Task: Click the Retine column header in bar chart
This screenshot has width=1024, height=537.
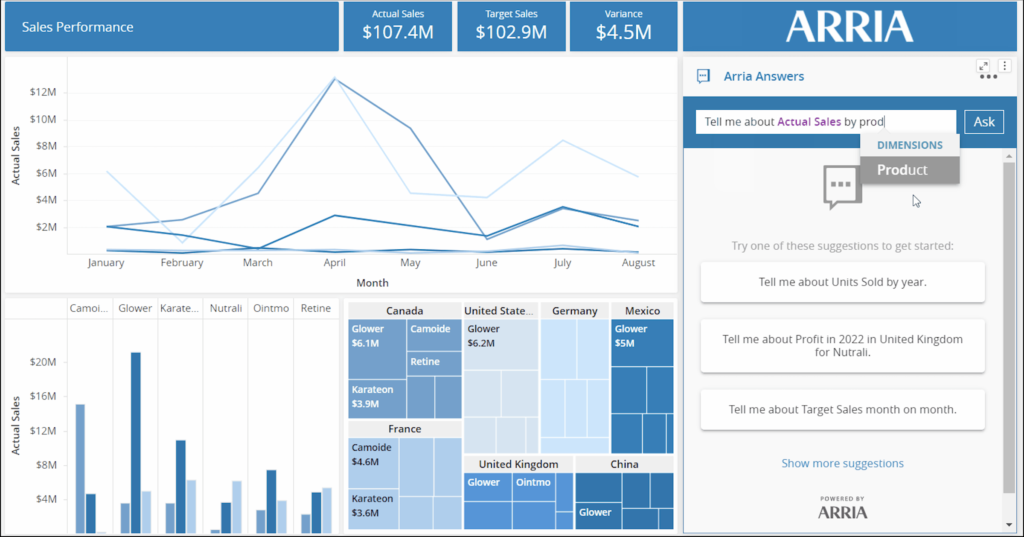Action: click(315, 308)
